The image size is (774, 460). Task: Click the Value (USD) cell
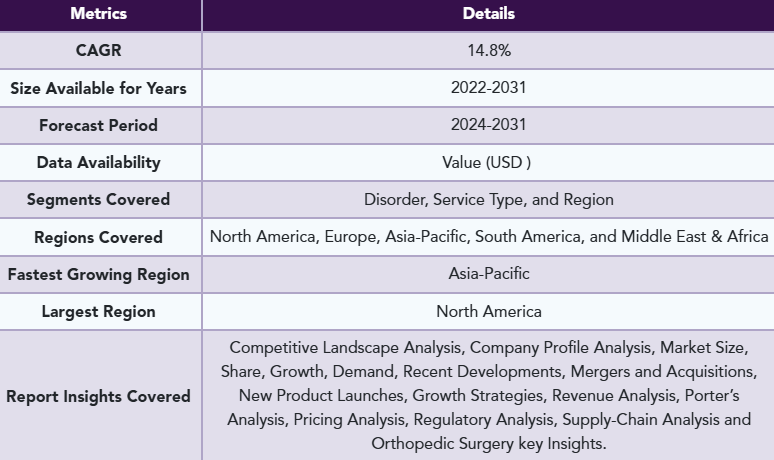(488, 162)
